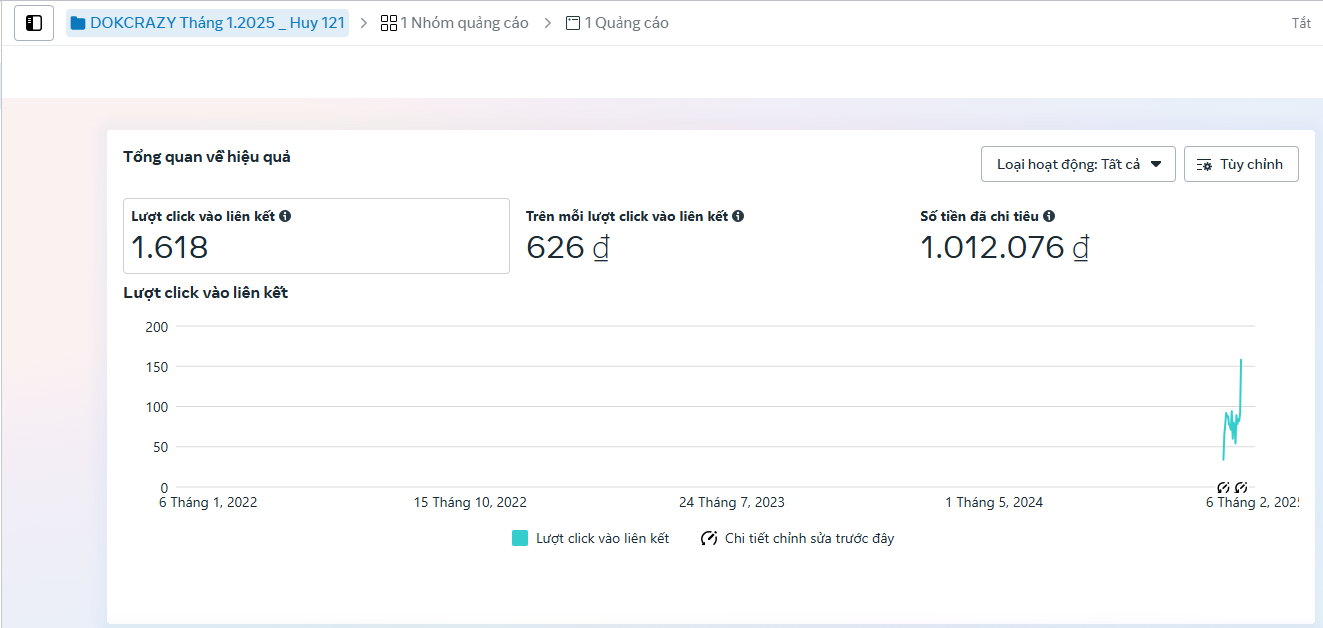Click the Tổng quan về hiệu quả heading

tap(207, 157)
